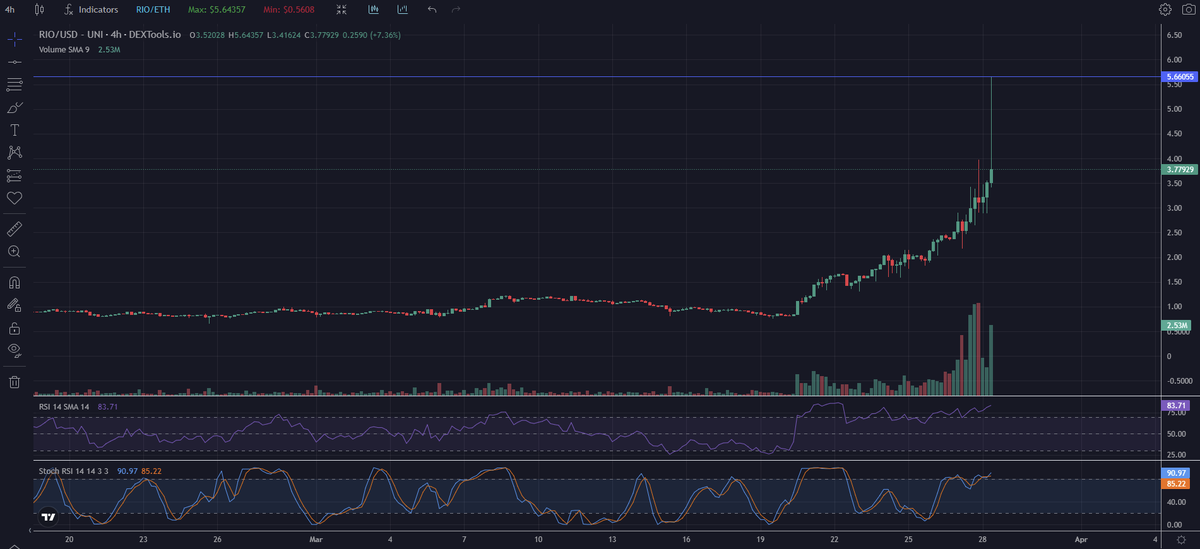Toggle magnet snapping mode

[14, 282]
